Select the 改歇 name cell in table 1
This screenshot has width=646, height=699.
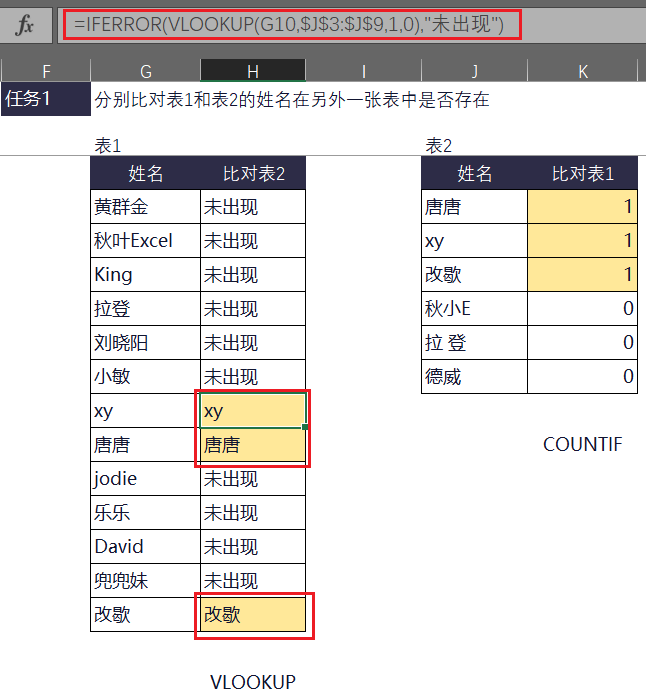pos(146,614)
